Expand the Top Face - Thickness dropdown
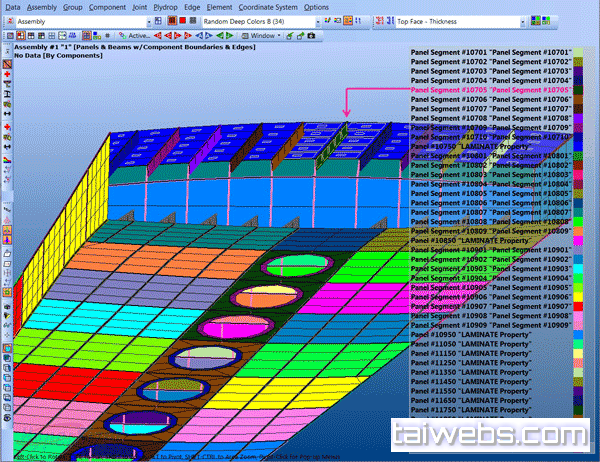This screenshot has height=462, width=600. click(x=524, y=20)
